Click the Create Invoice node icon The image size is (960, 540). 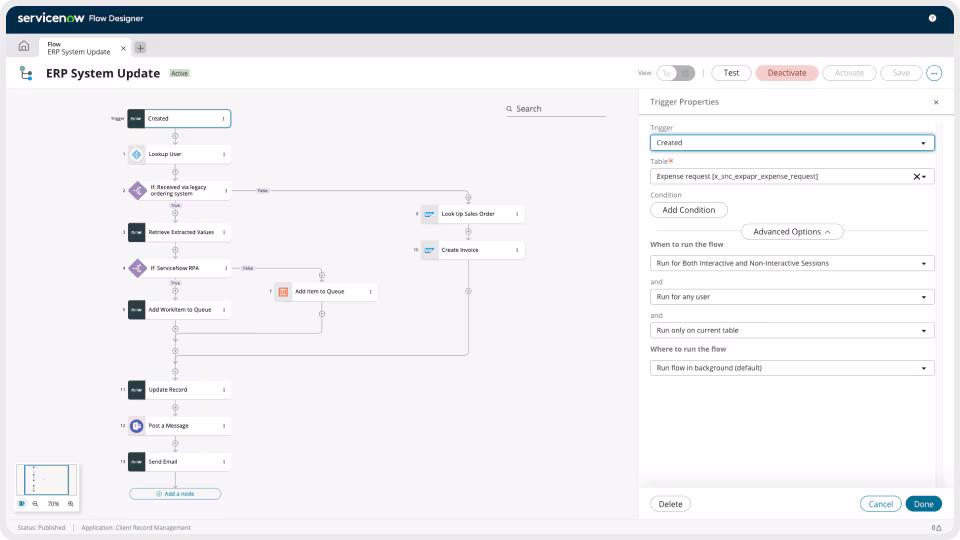point(430,250)
